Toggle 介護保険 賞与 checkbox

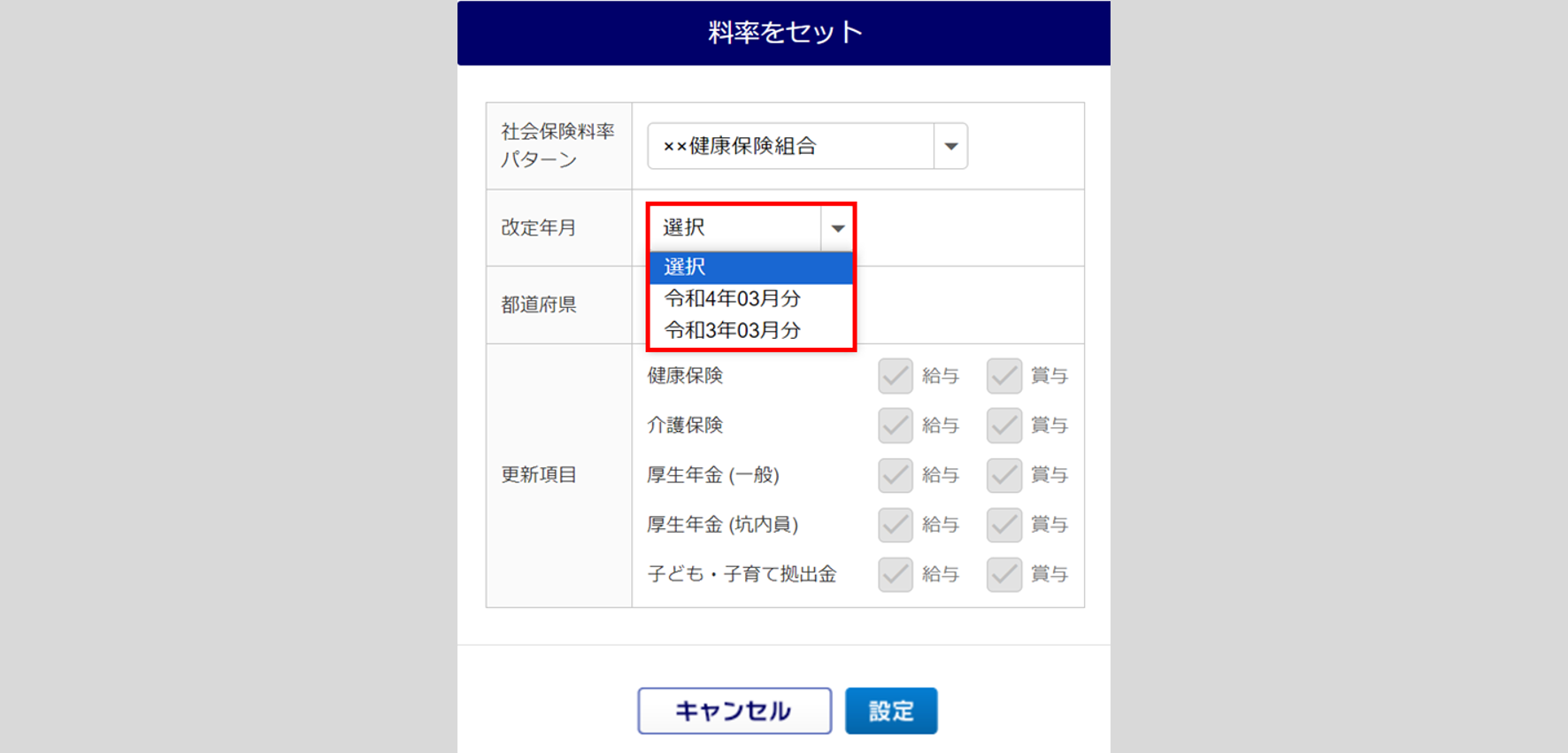pos(1004,426)
